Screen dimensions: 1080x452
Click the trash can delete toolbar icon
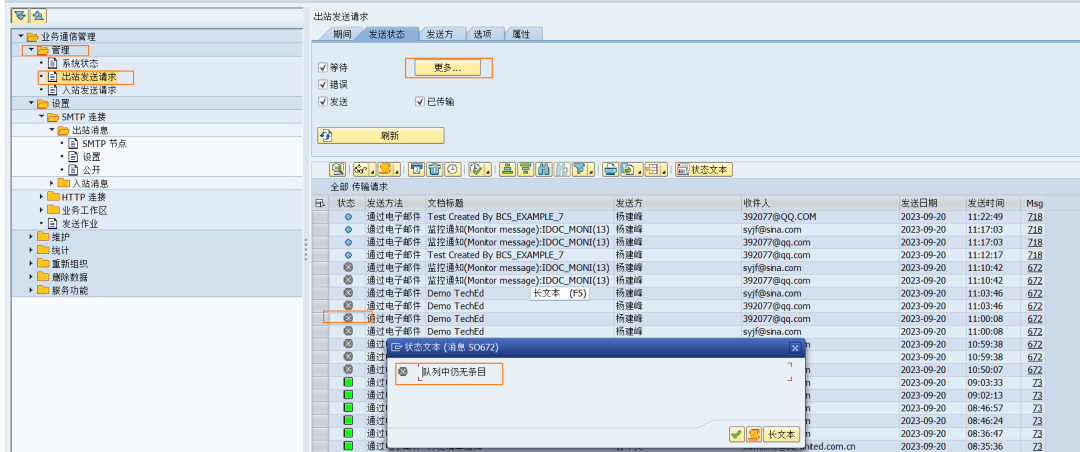[435, 170]
